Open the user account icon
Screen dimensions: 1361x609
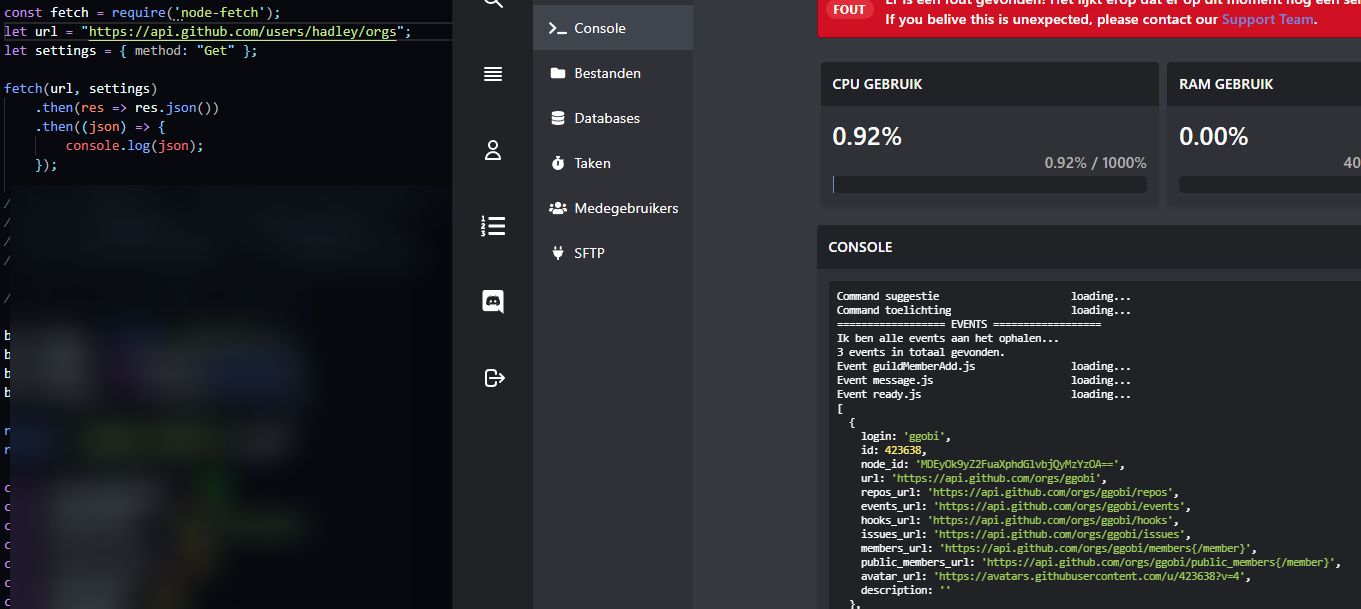tap(492, 151)
